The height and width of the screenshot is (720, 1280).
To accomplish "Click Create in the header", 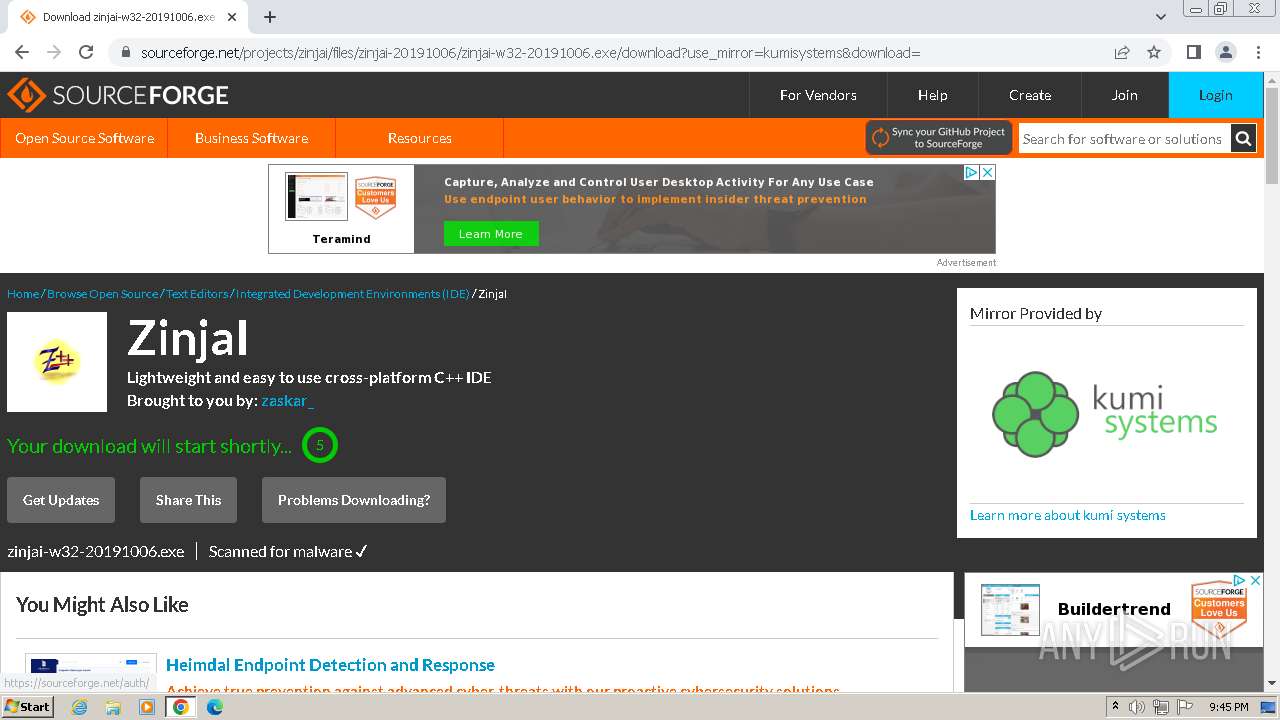I will point(1030,95).
